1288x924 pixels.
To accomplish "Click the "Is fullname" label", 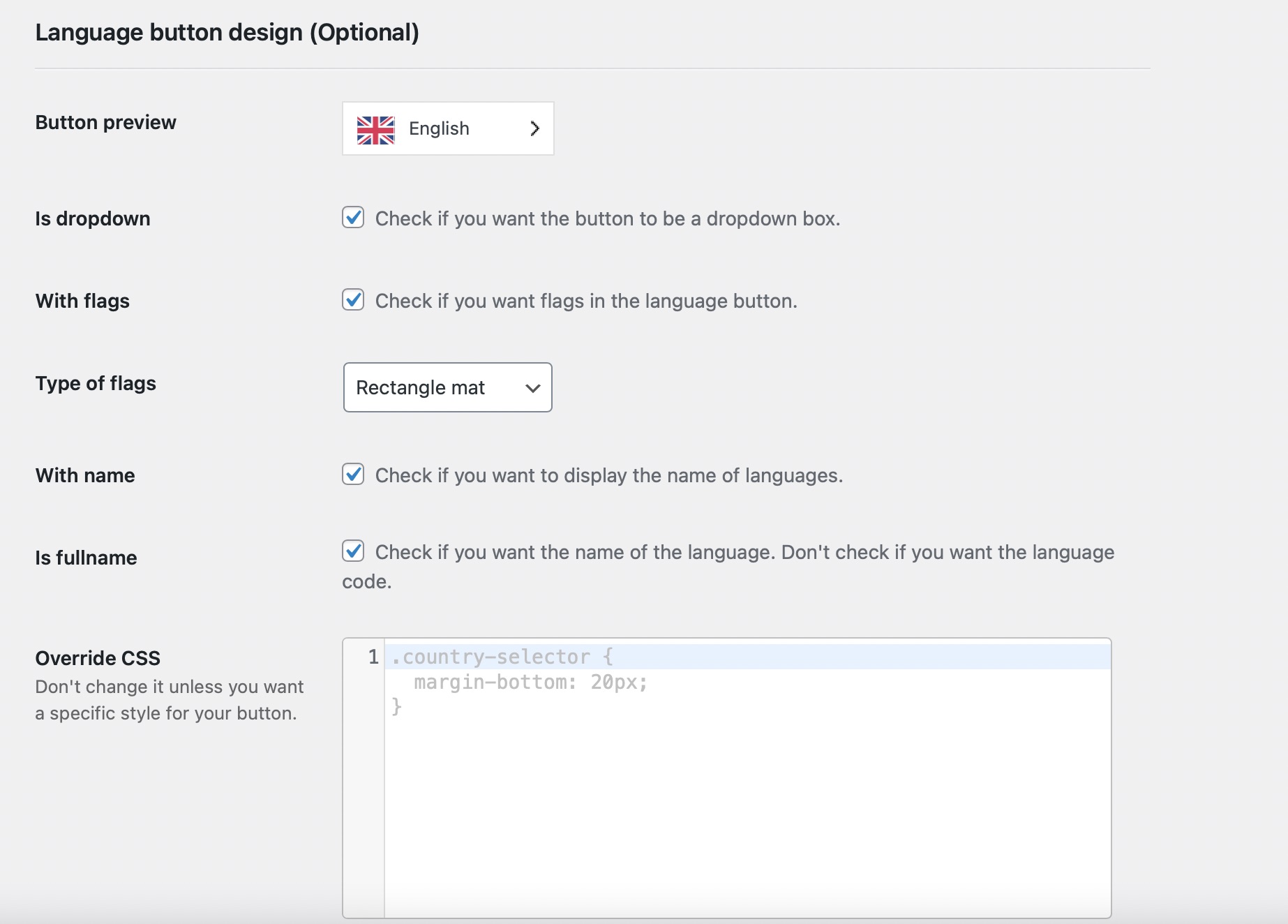I will (86, 558).
